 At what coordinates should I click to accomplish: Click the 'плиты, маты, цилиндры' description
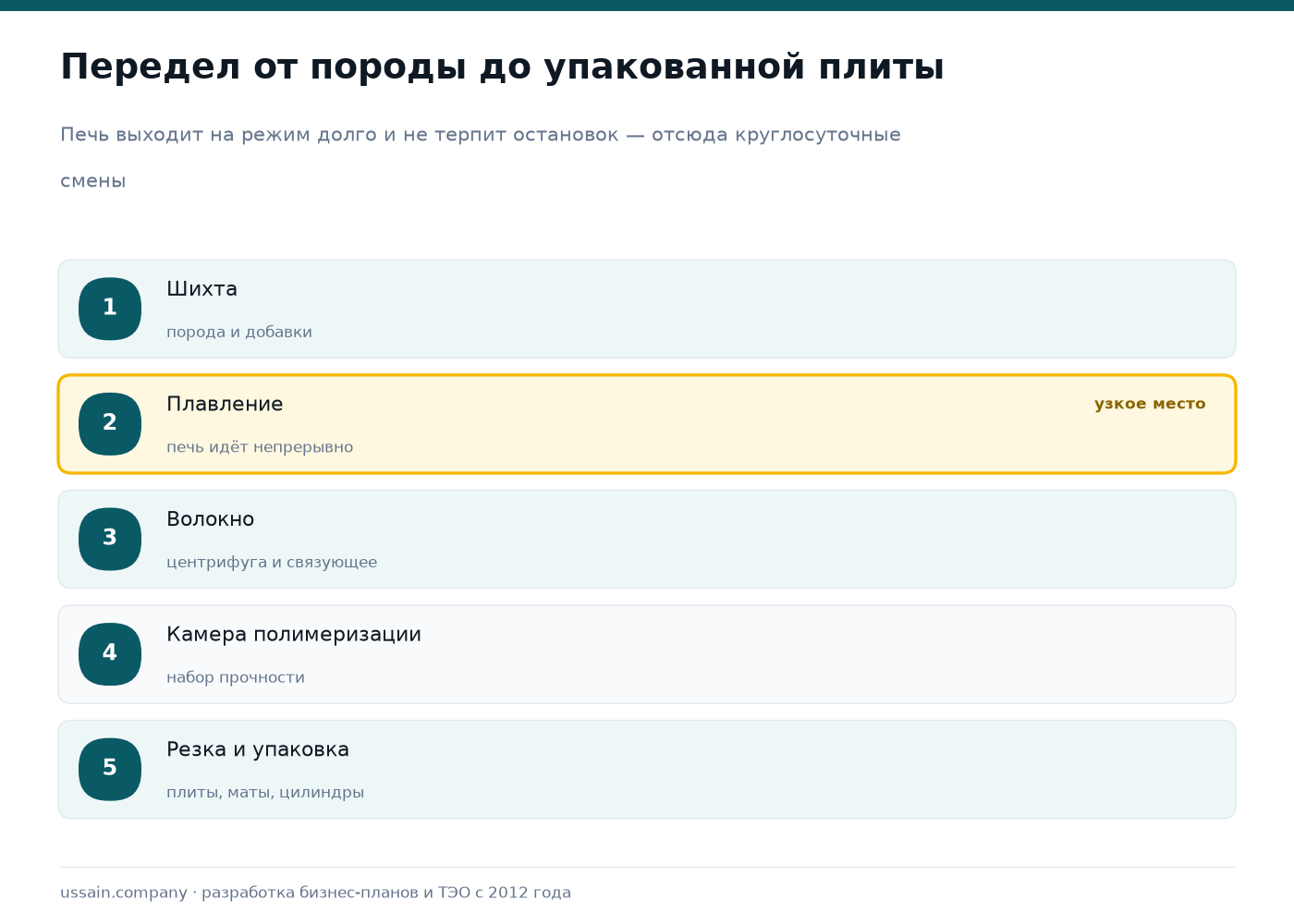click(265, 792)
